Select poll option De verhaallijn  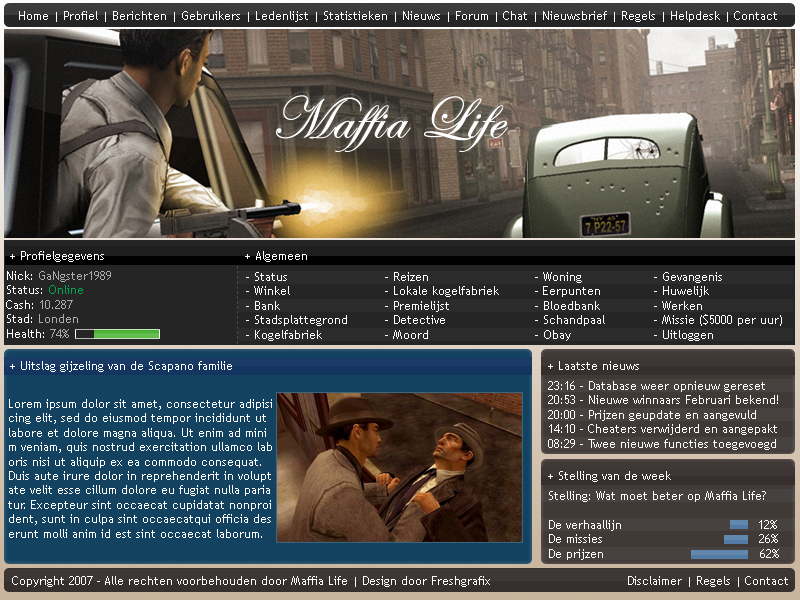[585, 524]
